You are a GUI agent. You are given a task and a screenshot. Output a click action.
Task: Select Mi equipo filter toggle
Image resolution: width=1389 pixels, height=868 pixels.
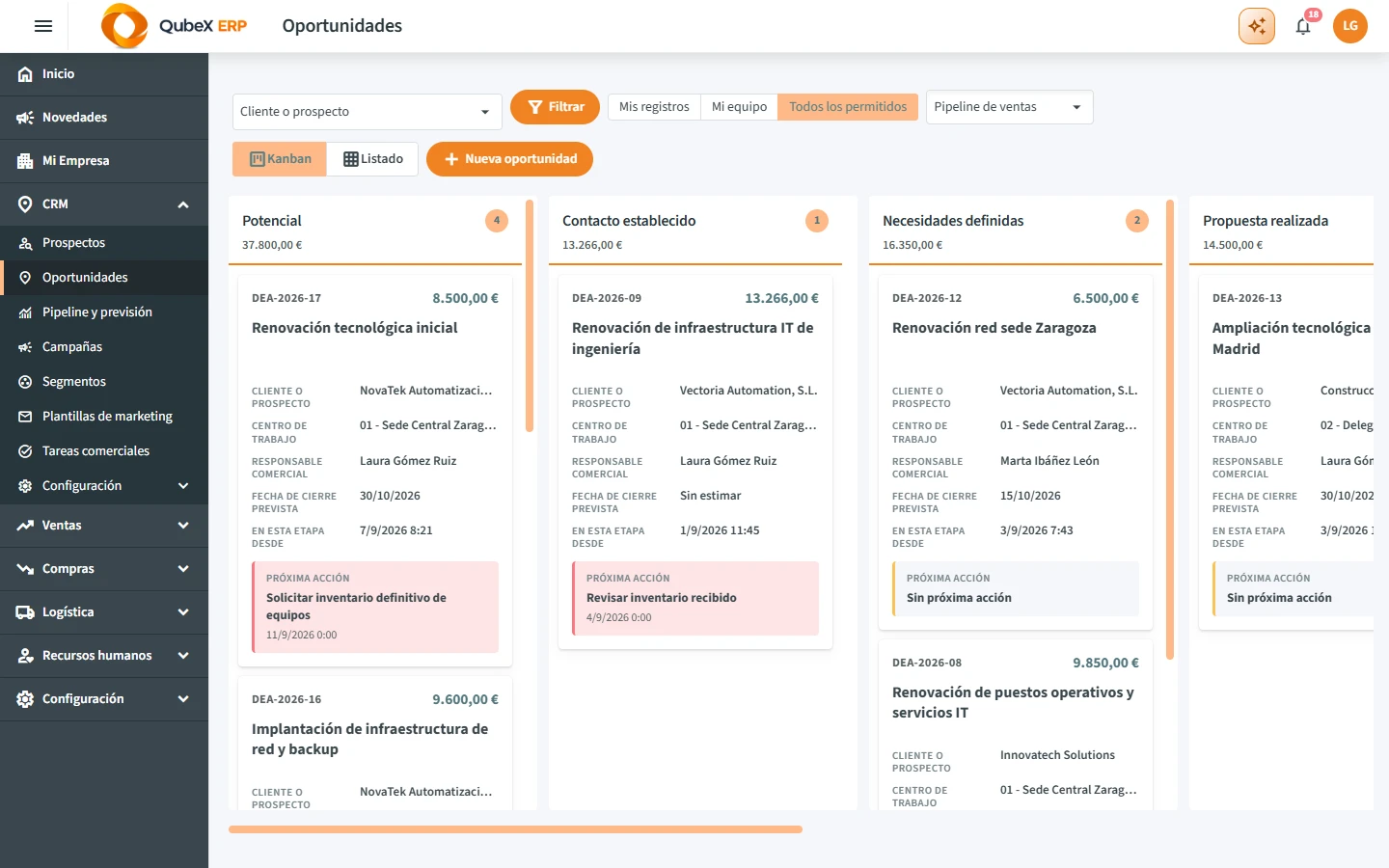click(x=739, y=107)
